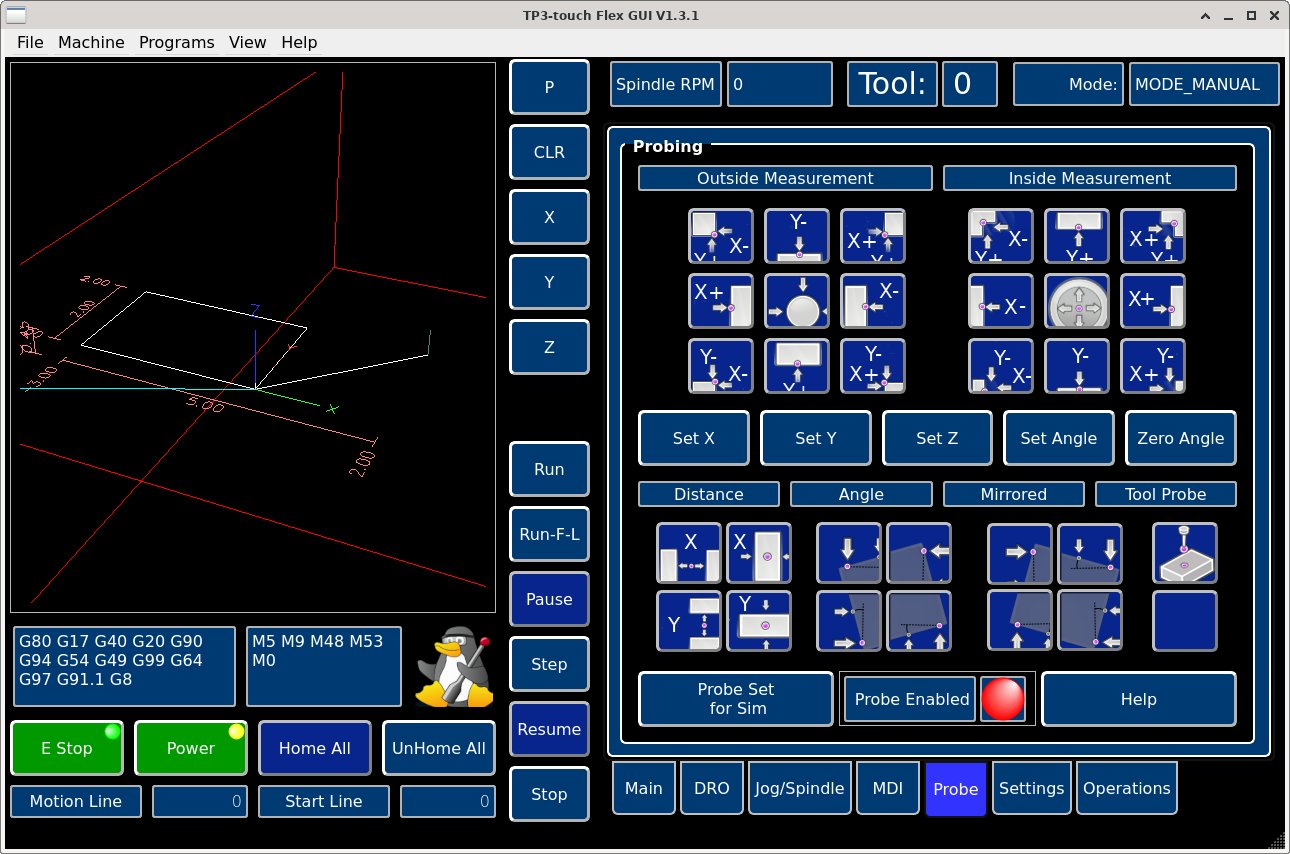1290x854 pixels.
Task: Click the LinuxCNC penguin mascot icon
Action: (455, 667)
